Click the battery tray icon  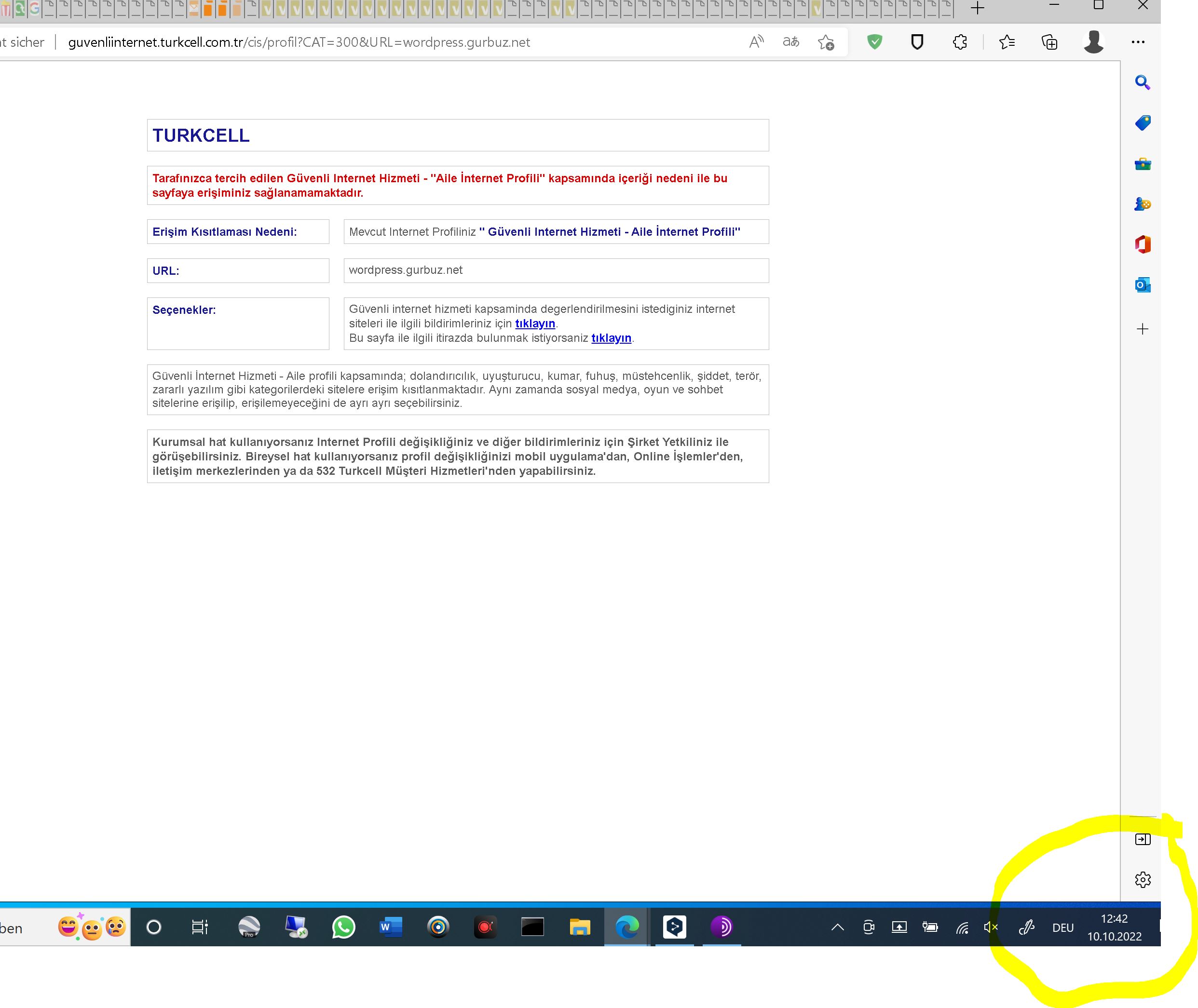click(930, 927)
